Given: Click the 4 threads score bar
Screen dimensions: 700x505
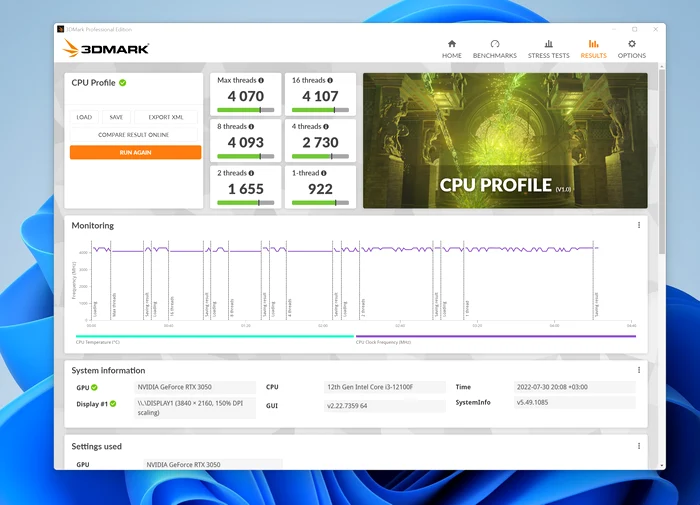Looking at the screenshot, I should point(319,156).
